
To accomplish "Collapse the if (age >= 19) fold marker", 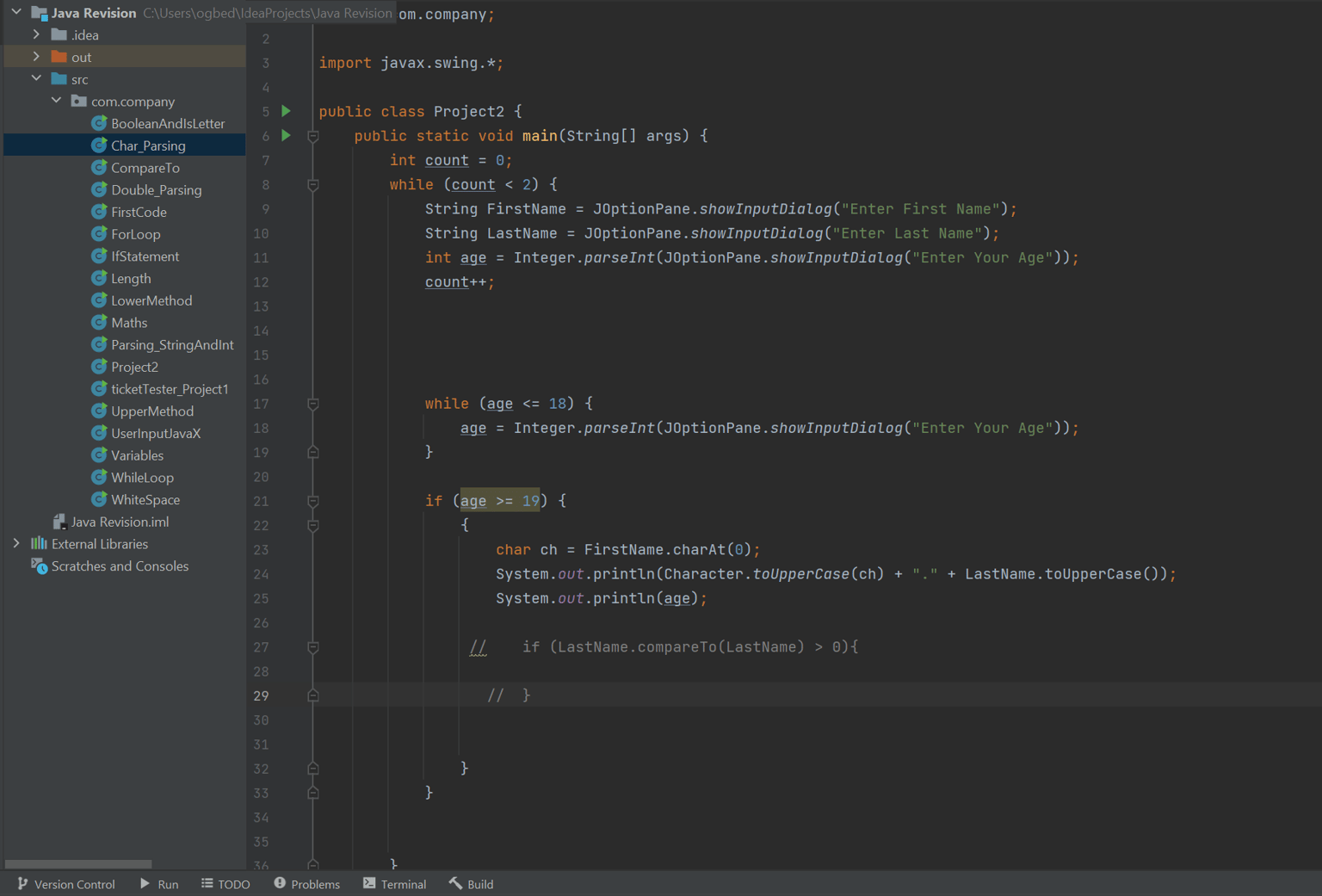I will click(313, 501).
